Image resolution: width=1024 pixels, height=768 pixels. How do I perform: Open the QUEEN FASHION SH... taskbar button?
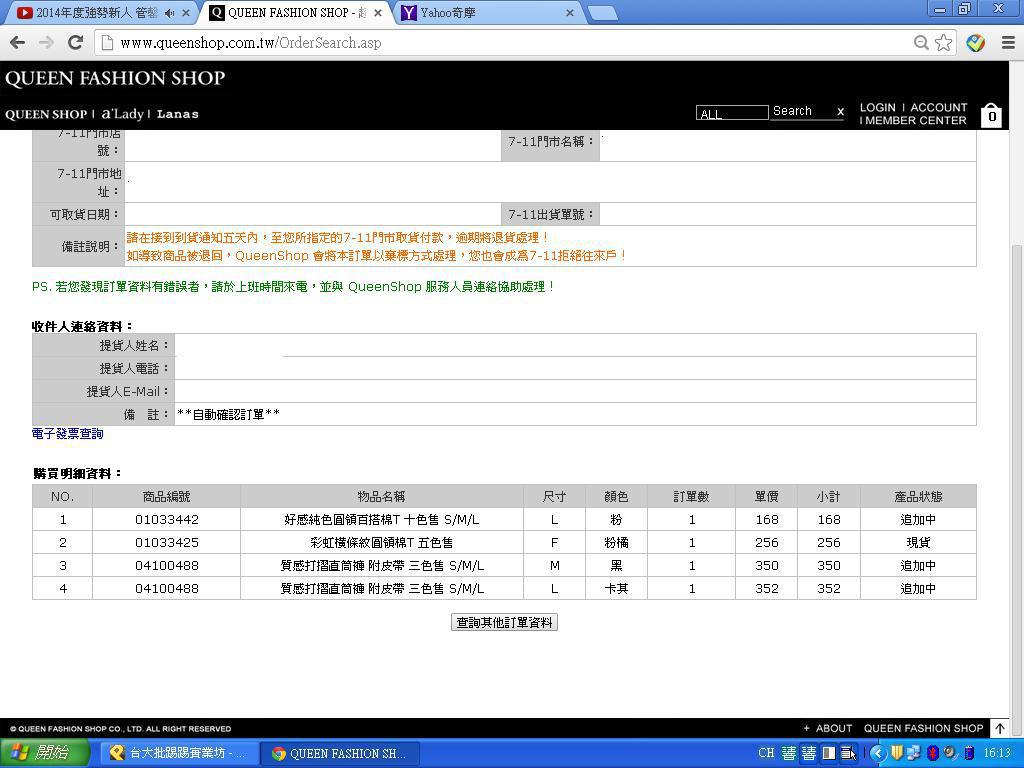[338, 753]
